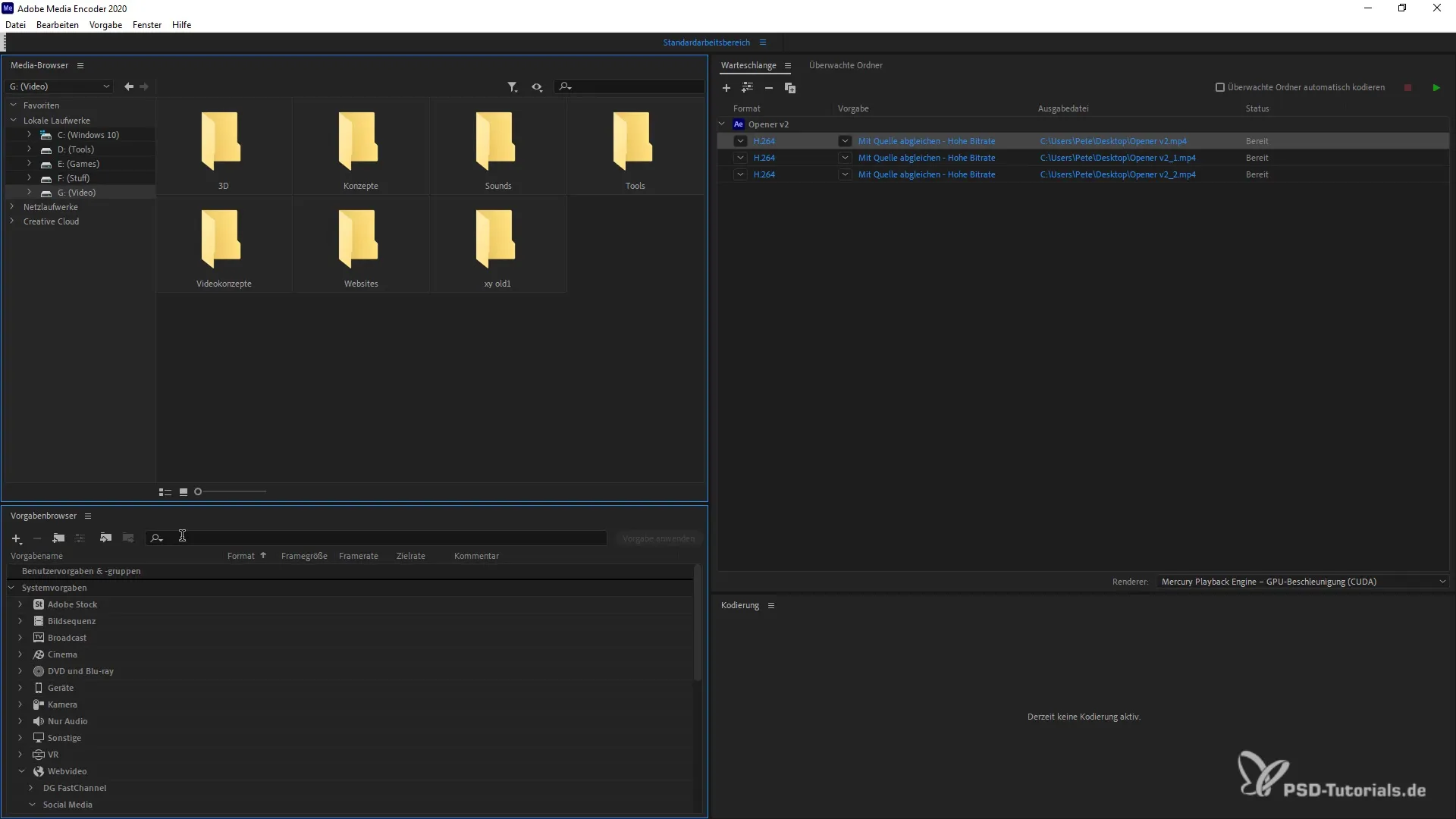The height and width of the screenshot is (819, 1456).
Task: Select the Standardarbeitsbereich workspace label
Action: pos(706,42)
